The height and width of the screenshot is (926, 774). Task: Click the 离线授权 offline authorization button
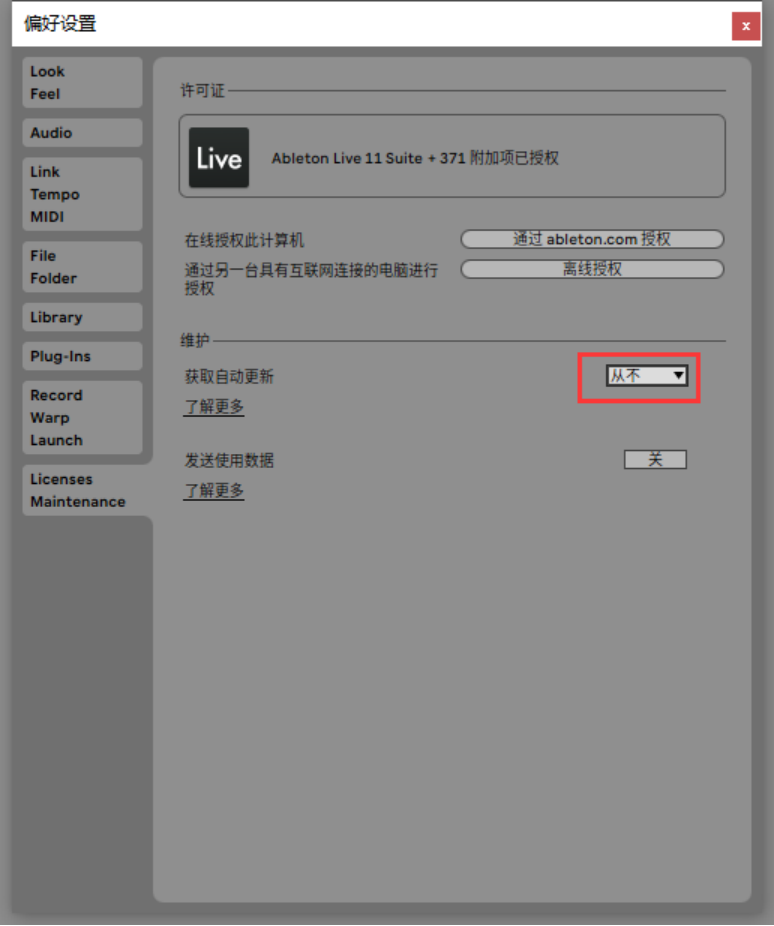[592, 269]
